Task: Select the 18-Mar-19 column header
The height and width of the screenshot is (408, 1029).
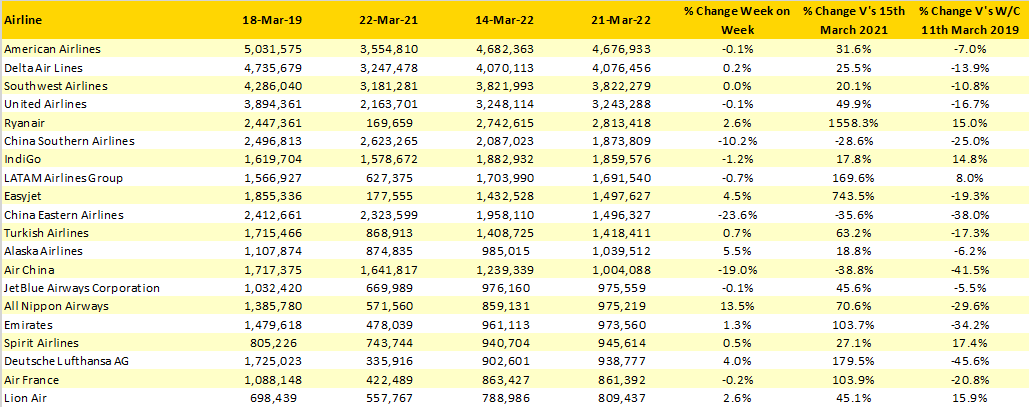Action: [264, 20]
